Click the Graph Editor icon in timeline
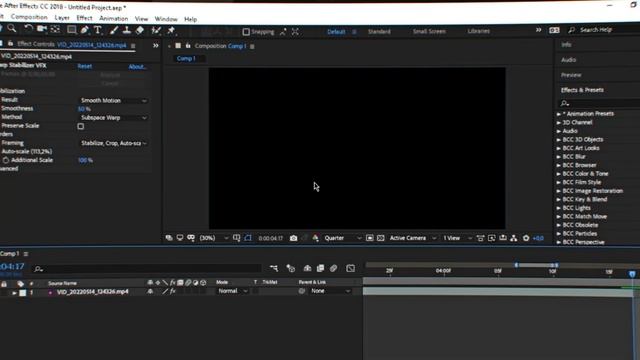Viewport: 640px width, 360px height. point(351,268)
